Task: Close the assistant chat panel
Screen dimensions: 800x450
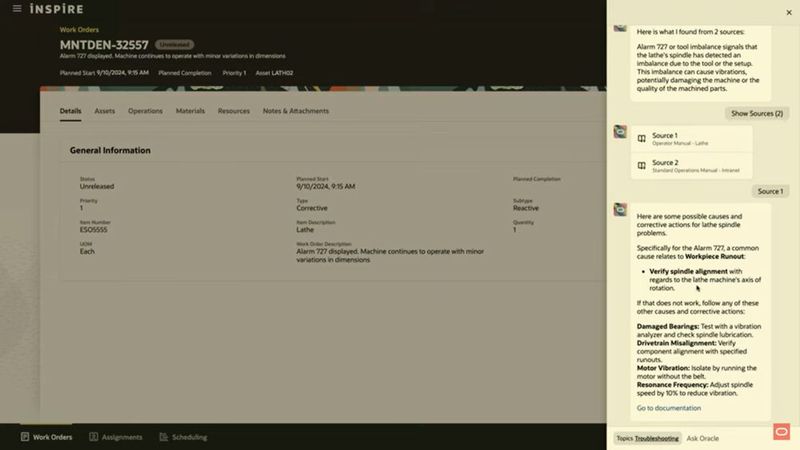Action: point(789,12)
